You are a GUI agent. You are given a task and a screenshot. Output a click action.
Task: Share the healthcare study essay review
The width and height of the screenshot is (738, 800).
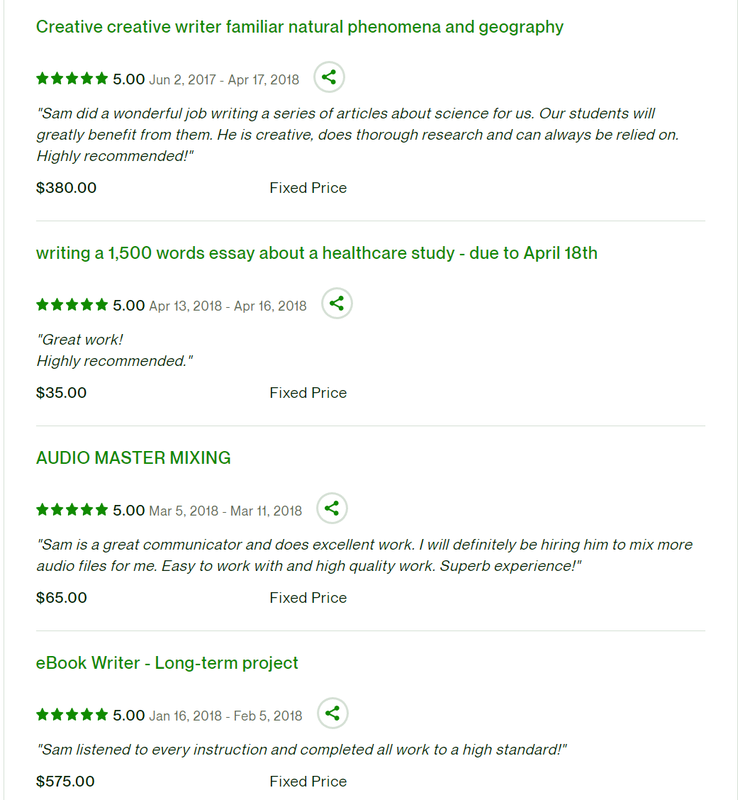(x=337, y=304)
